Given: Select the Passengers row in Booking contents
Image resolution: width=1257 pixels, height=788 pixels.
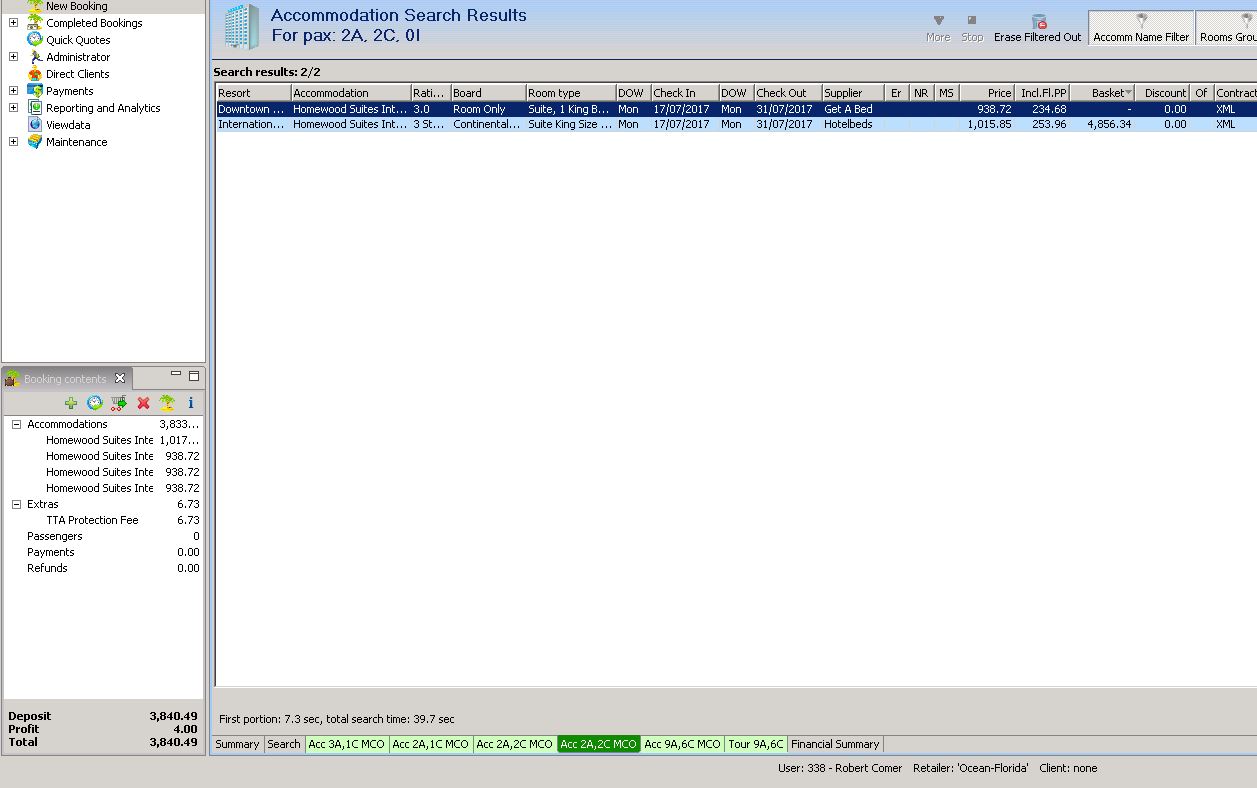Looking at the screenshot, I should tap(103, 536).
